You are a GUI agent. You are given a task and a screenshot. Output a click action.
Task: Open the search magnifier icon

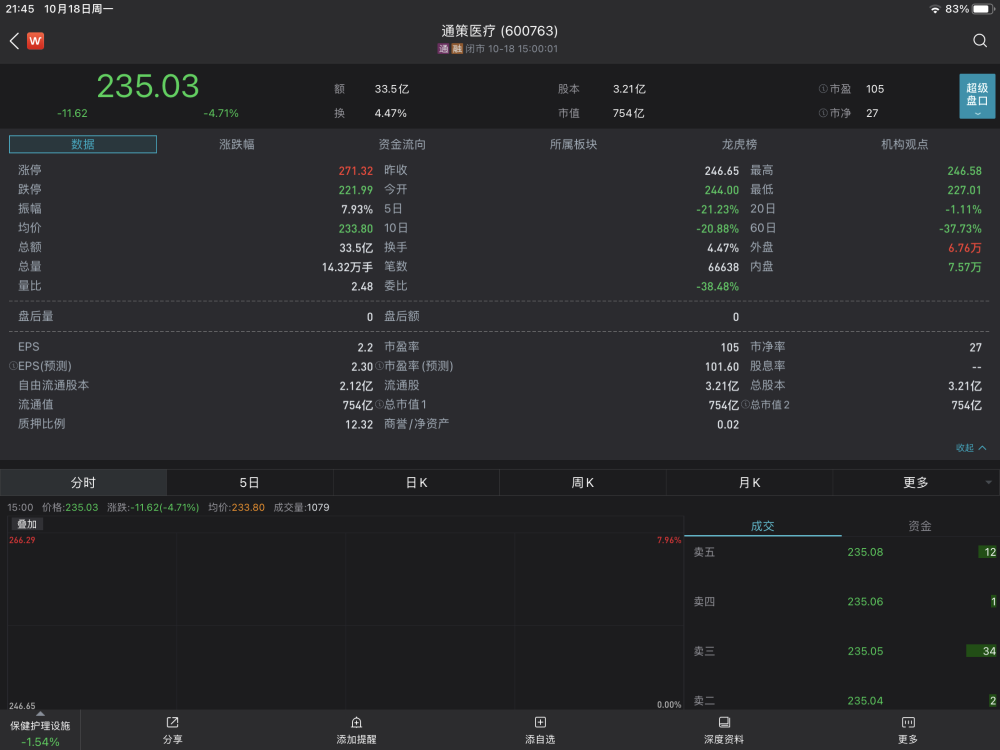pos(980,41)
